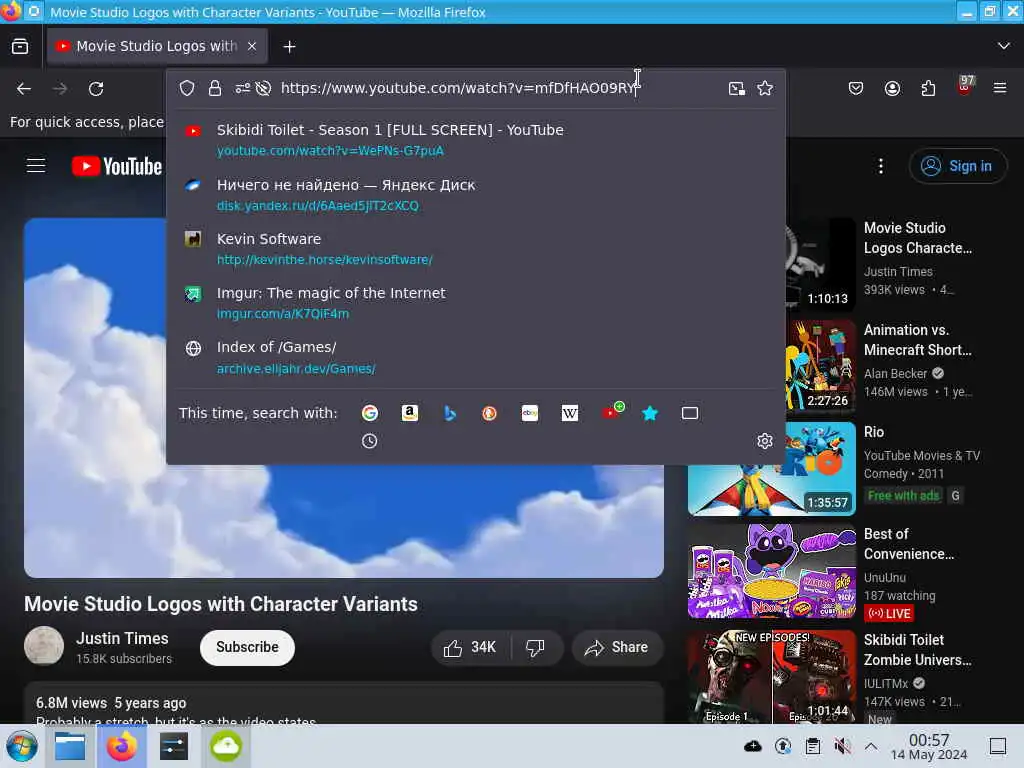Open the settings mixer app in taskbar

pos(174,746)
